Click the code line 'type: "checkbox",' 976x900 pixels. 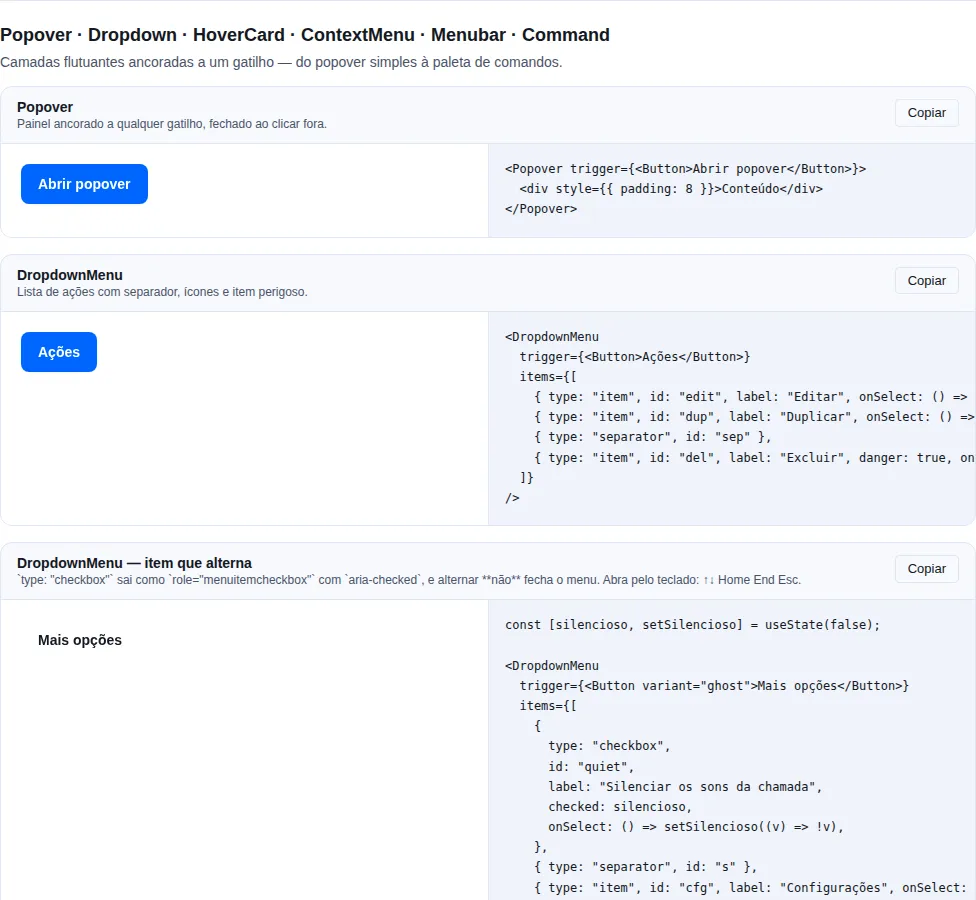pos(609,746)
